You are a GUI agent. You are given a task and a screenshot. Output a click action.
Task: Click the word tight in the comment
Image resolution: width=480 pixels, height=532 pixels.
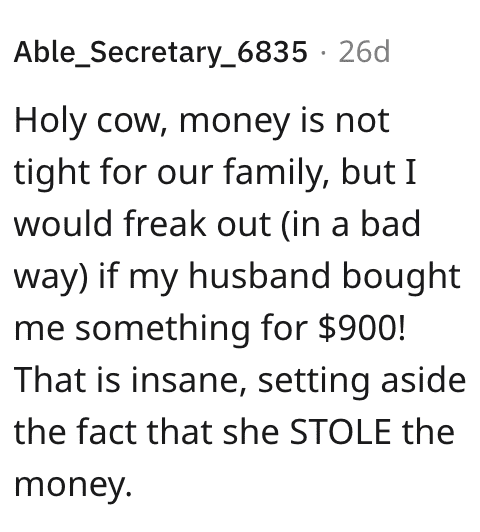pos(52,173)
